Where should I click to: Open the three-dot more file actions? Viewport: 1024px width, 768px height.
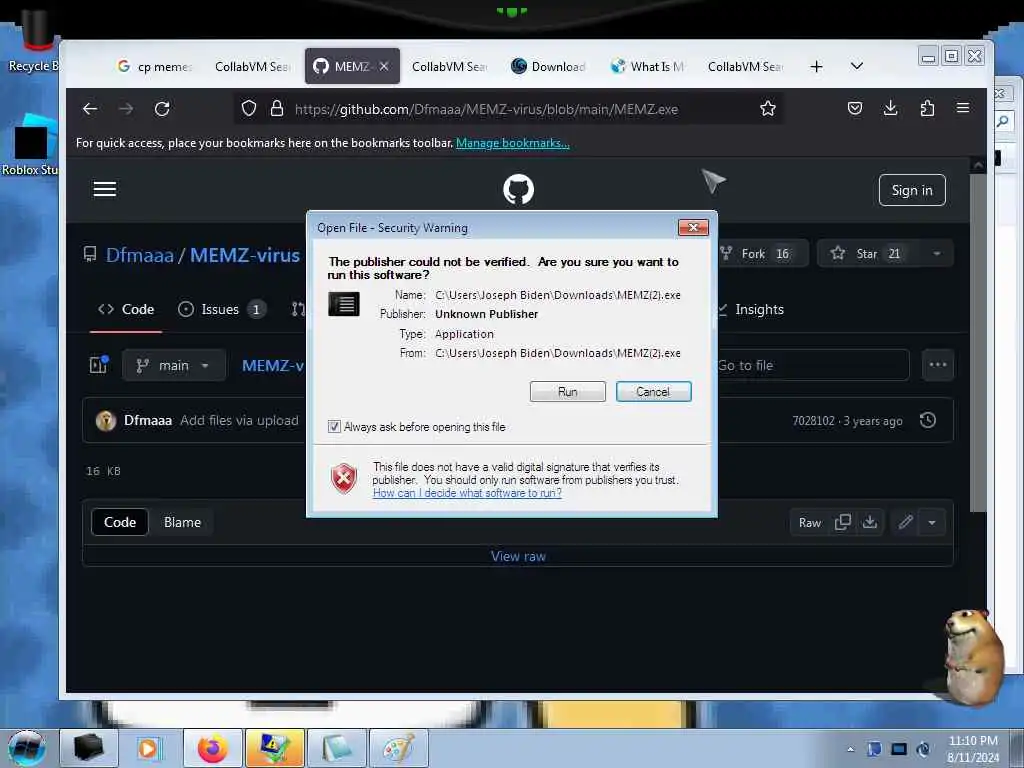pos(938,364)
